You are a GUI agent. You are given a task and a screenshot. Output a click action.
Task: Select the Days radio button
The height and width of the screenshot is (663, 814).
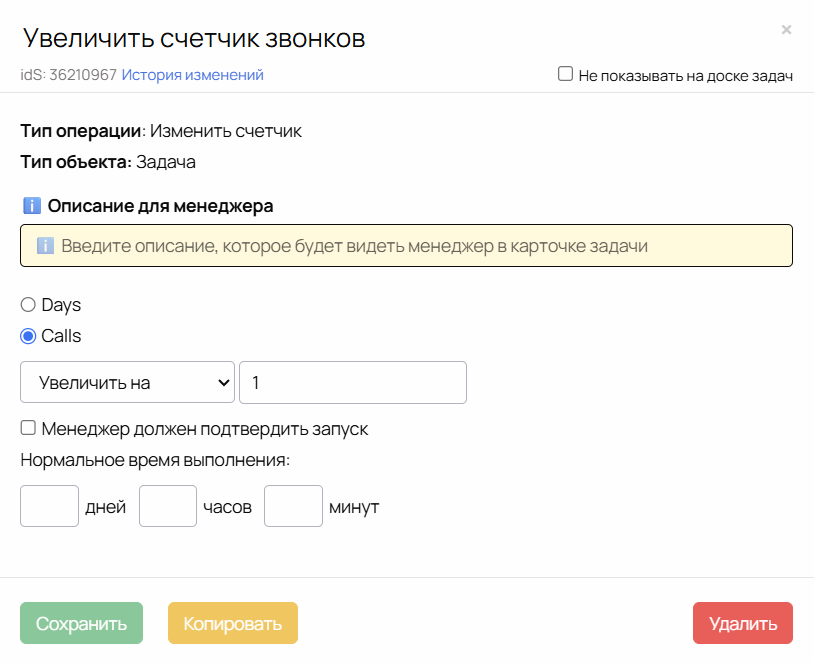[x=28, y=305]
